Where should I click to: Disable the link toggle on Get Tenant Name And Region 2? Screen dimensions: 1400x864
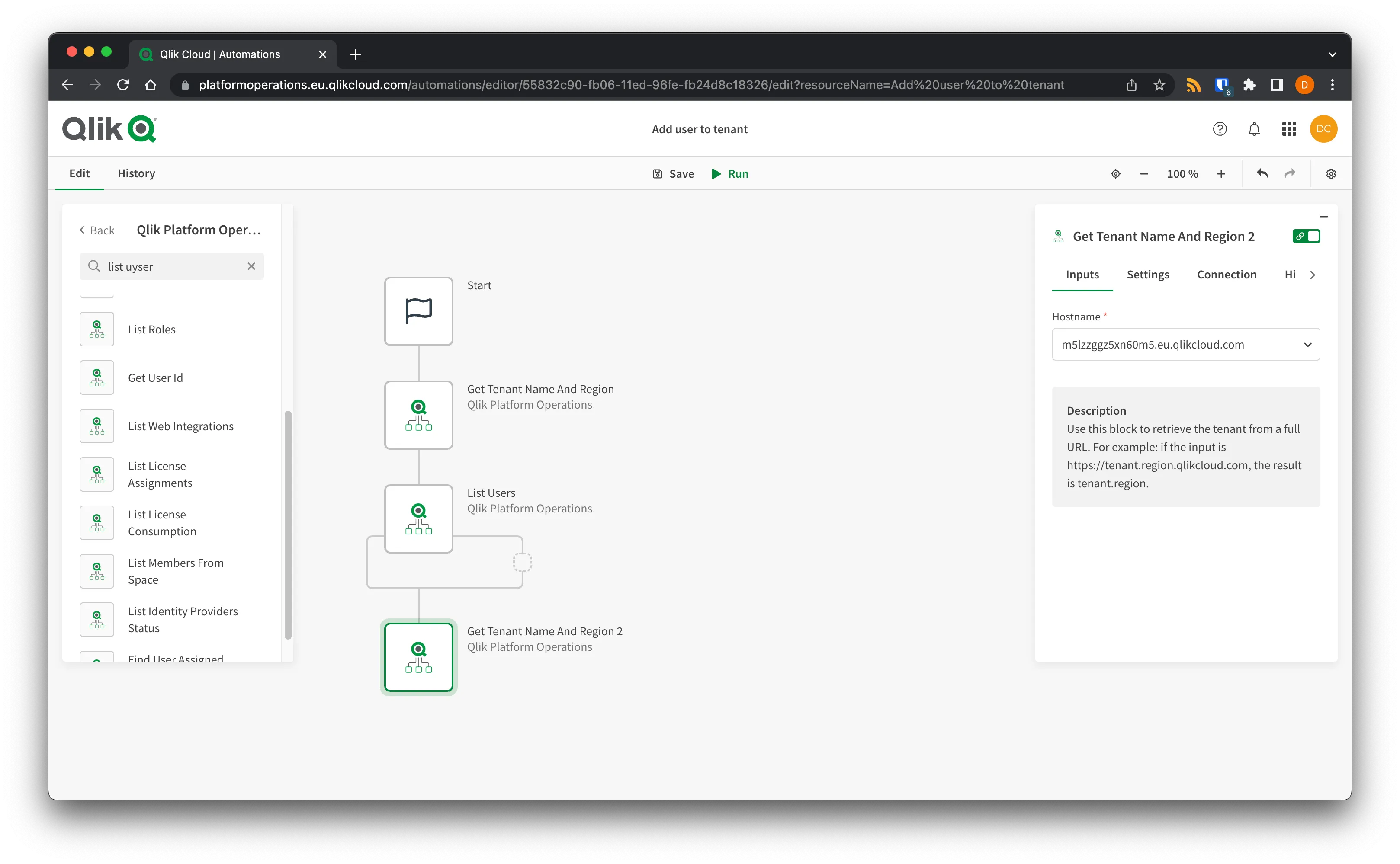point(1307,236)
